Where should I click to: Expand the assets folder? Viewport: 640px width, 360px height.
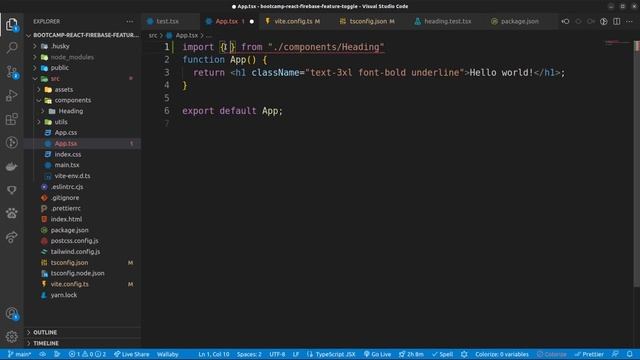pos(82,89)
